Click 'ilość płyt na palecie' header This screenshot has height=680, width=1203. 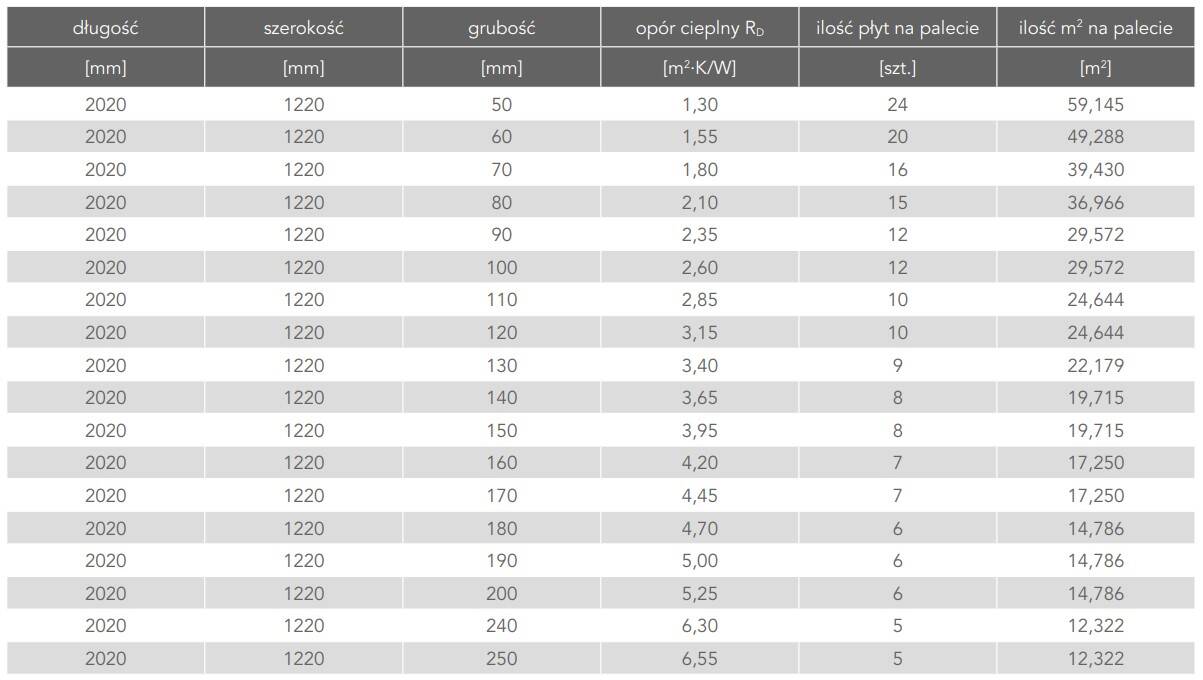pos(897,28)
